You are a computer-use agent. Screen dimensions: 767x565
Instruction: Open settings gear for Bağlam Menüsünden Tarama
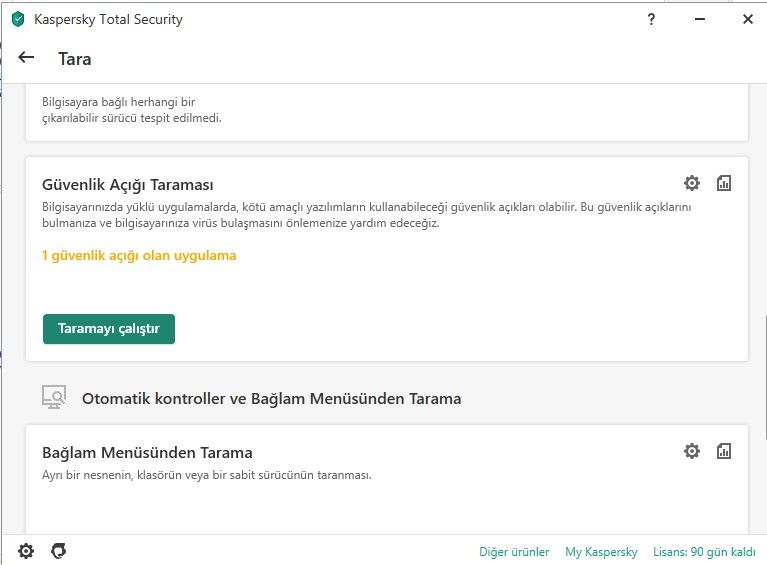[692, 451]
